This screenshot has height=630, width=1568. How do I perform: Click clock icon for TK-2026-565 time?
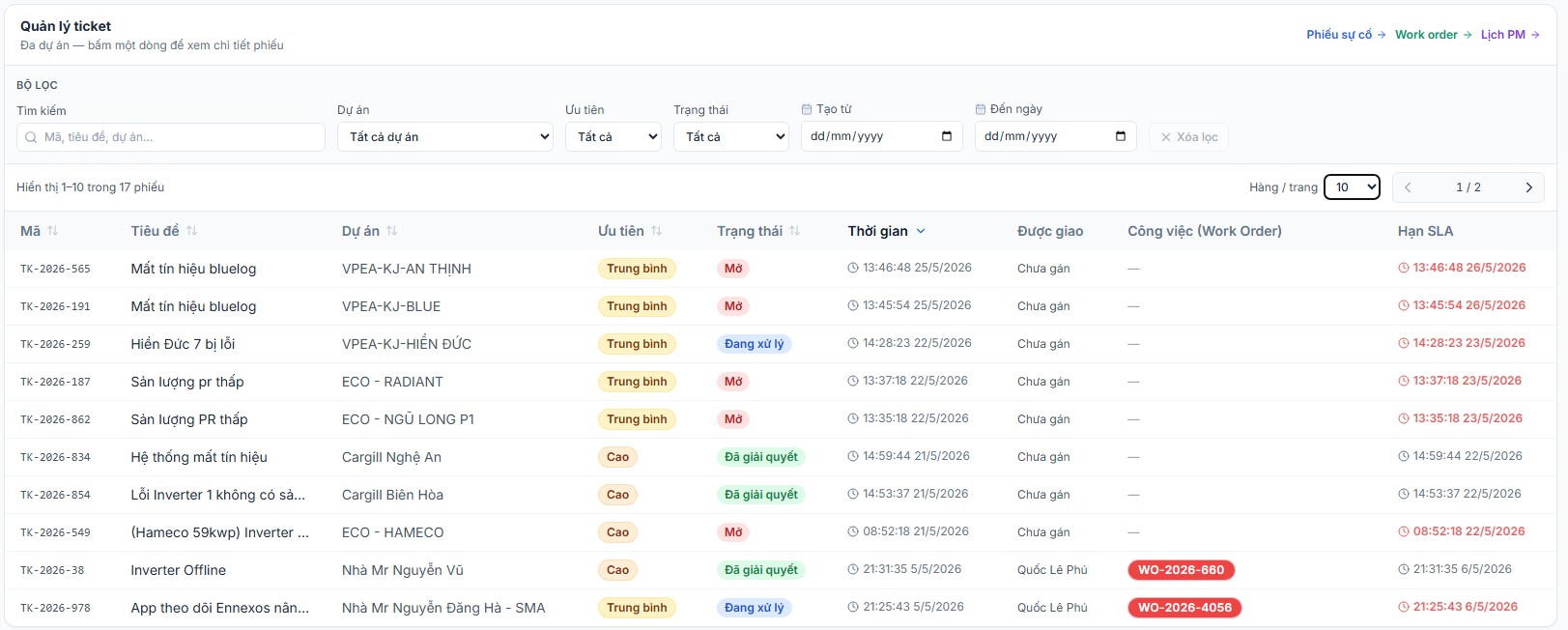tap(853, 268)
